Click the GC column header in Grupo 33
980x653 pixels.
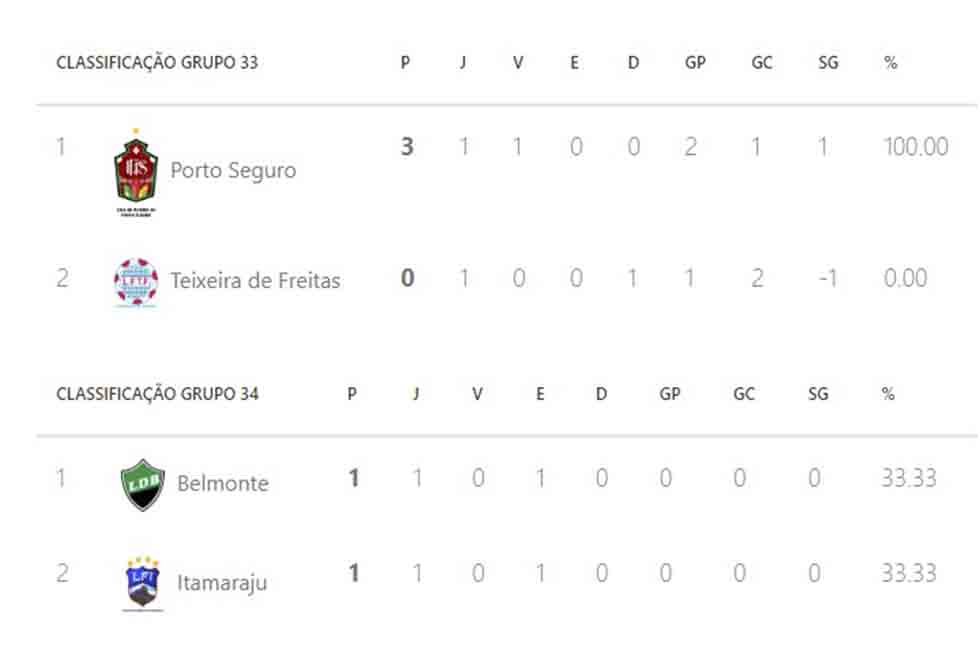761,62
